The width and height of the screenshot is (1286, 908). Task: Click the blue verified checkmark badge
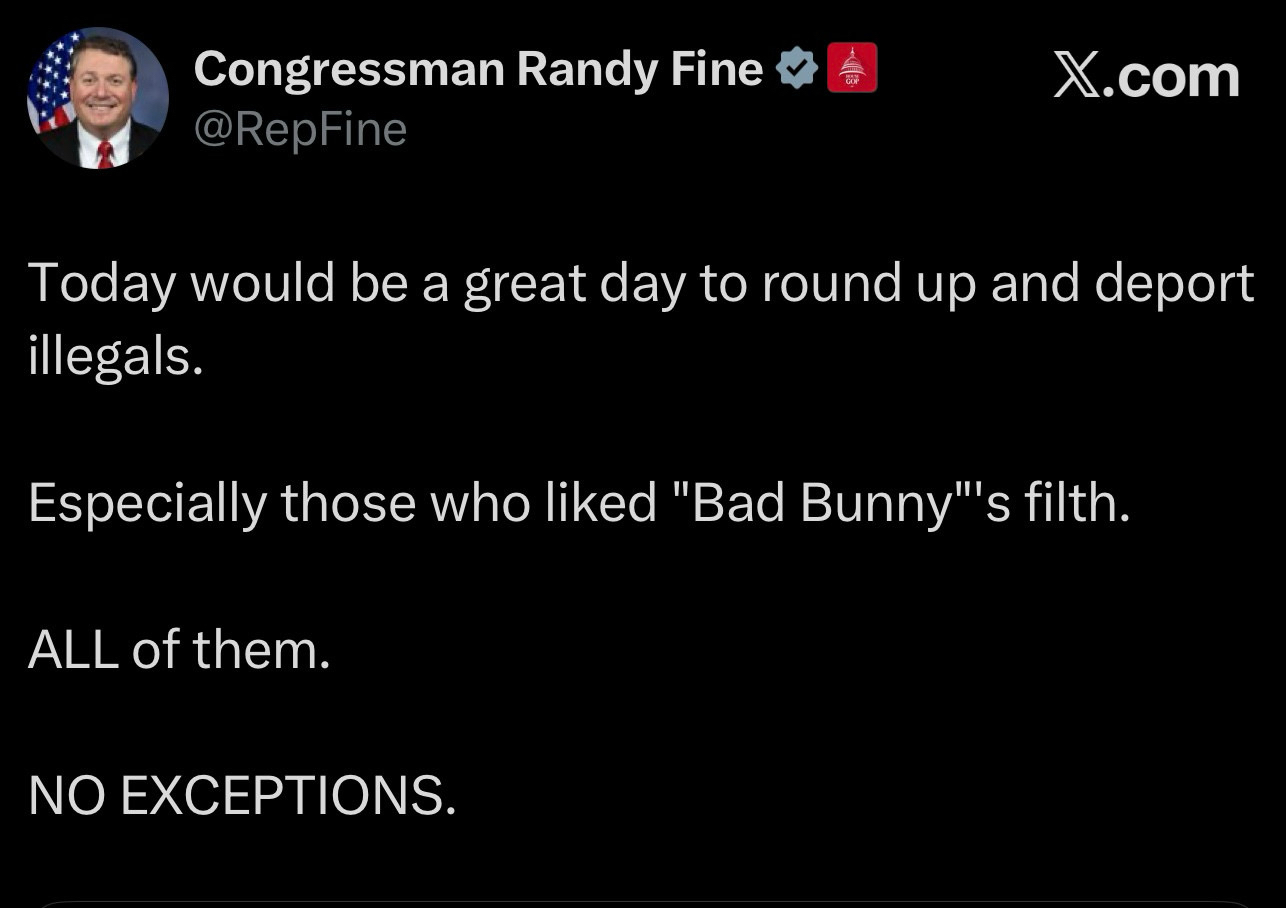click(x=797, y=69)
